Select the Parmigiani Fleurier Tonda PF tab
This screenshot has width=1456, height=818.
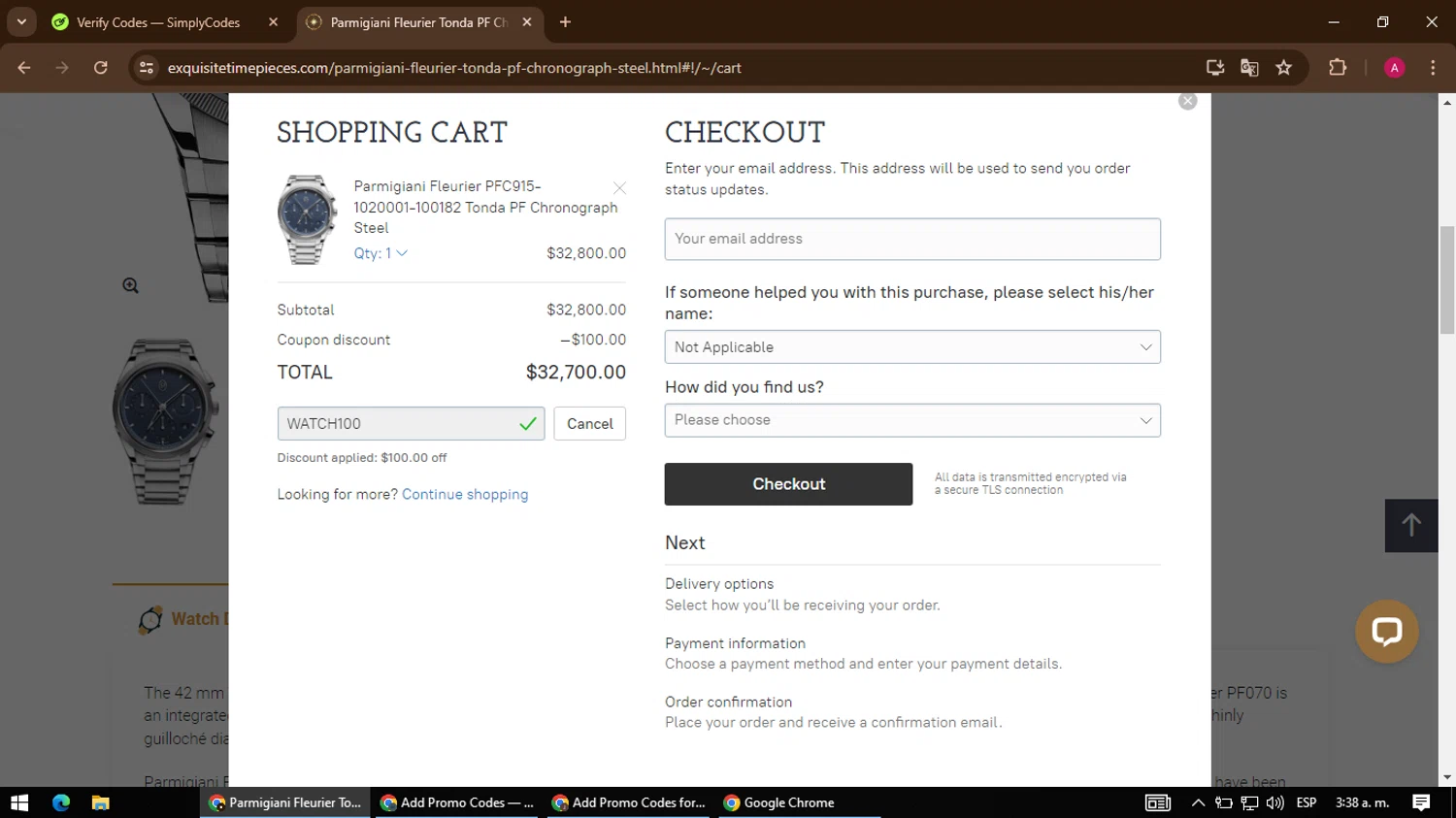417,22
